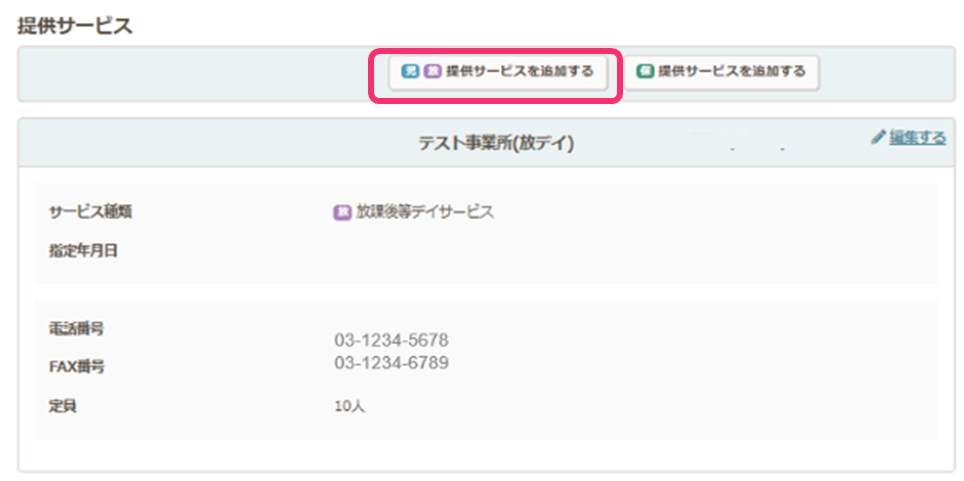
Task: Click the 放課後等デイサービス service type text
Action: (425, 212)
